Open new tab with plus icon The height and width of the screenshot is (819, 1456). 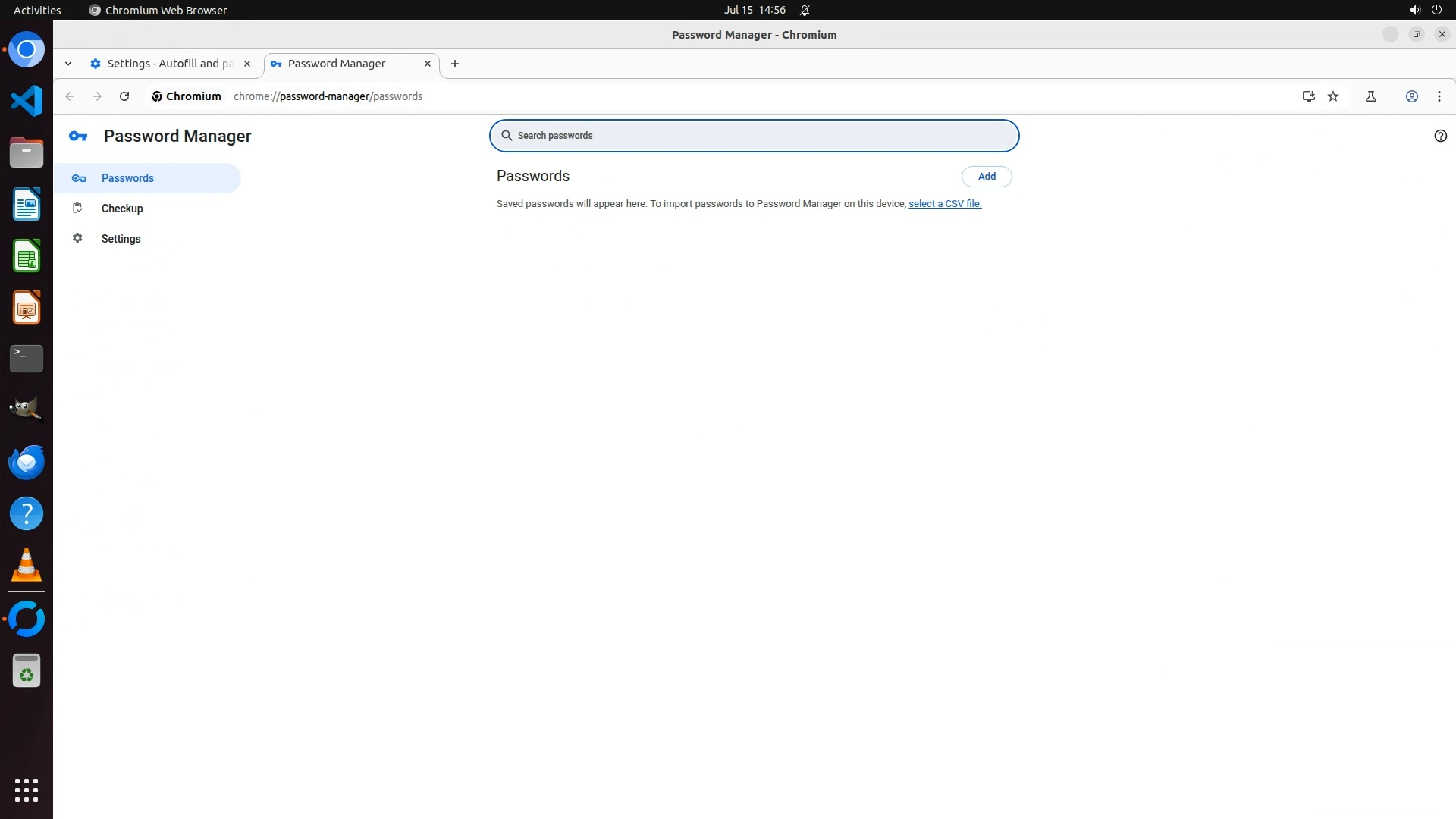click(x=455, y=64)
